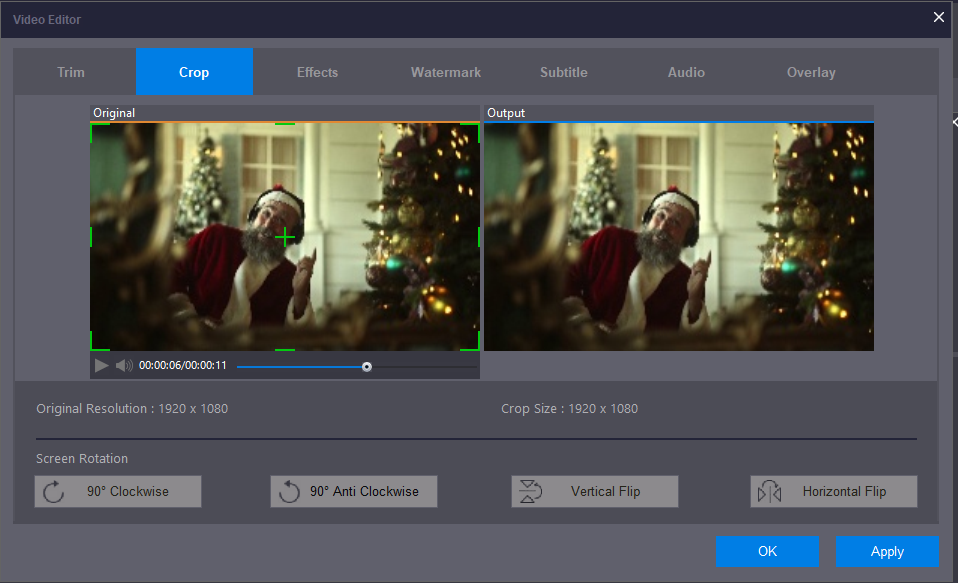The image size is (958, 583).
Task: Open the Subtitle tab
Action: (563, 72)
